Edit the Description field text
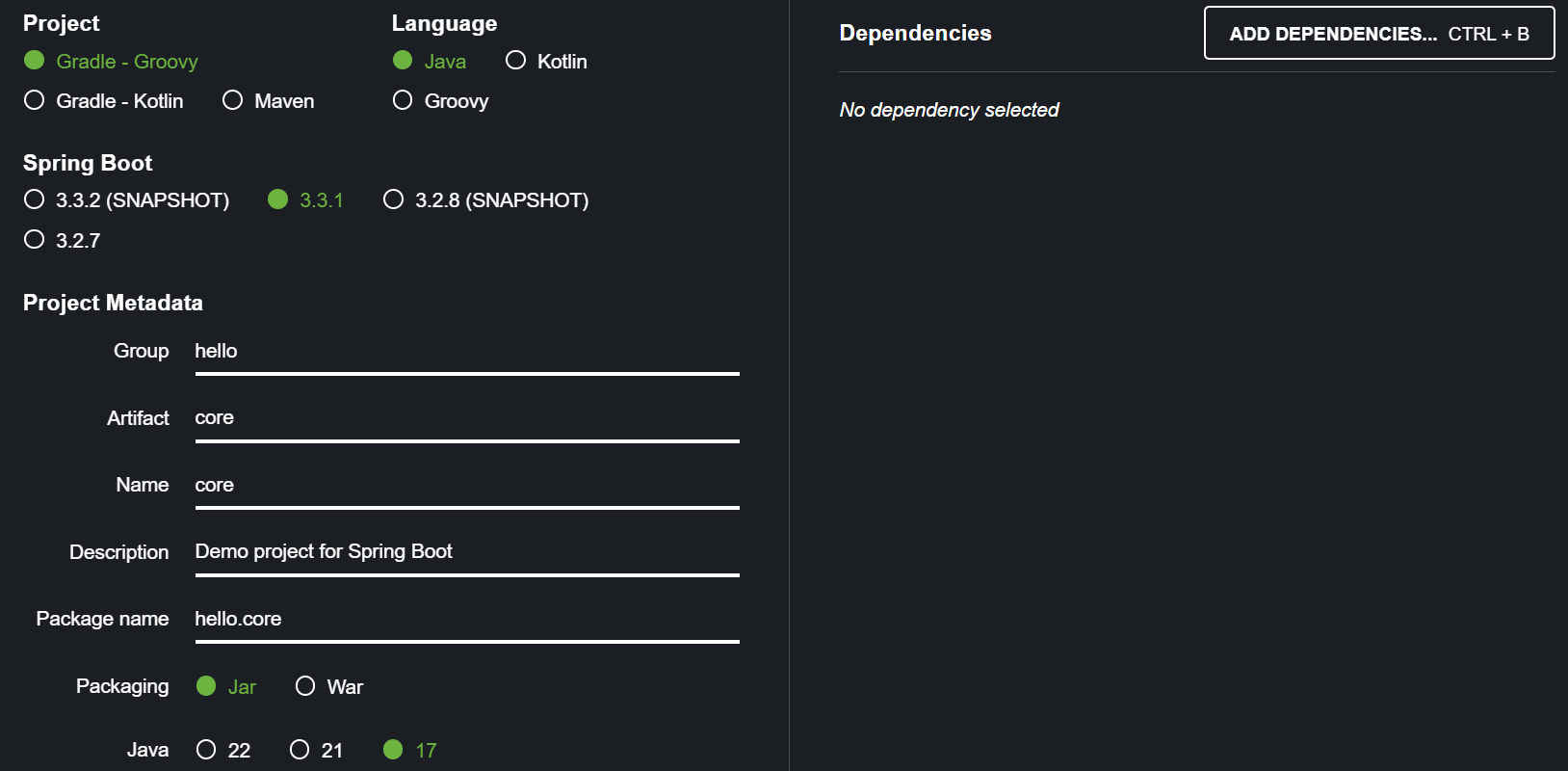1568x771 pixels. (x=466, y=552)
